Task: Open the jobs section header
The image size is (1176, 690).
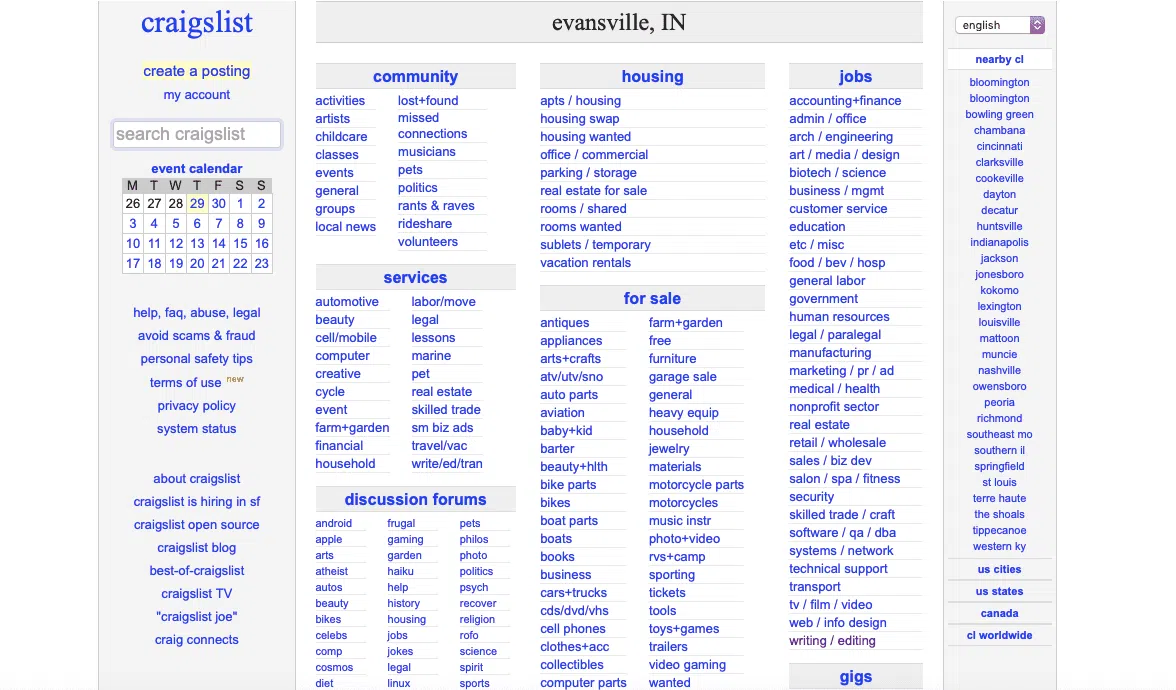Action: 855,76
